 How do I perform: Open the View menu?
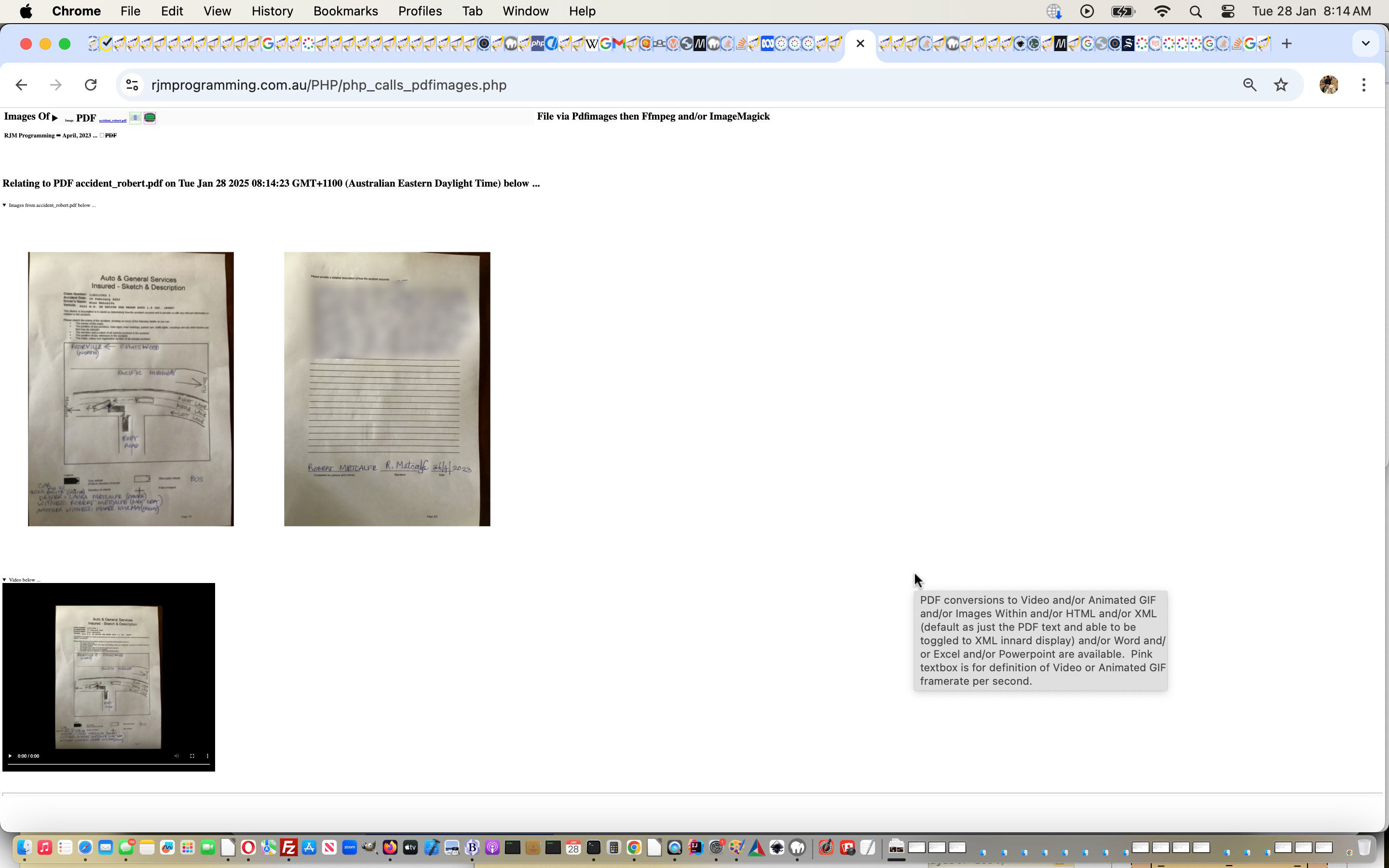coord(217,11)
